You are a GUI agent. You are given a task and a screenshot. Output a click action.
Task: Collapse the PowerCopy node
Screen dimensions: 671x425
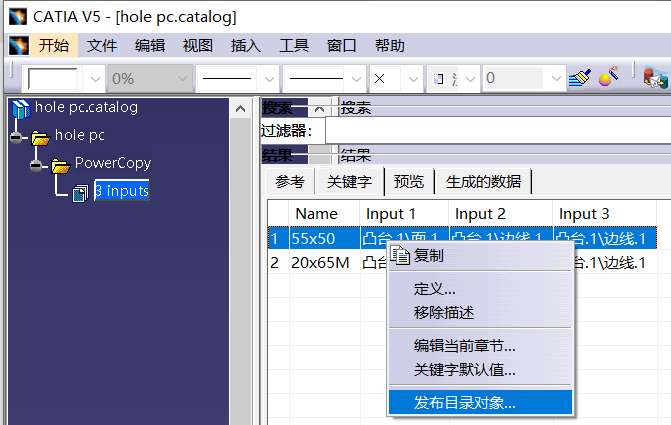point(36,166)
